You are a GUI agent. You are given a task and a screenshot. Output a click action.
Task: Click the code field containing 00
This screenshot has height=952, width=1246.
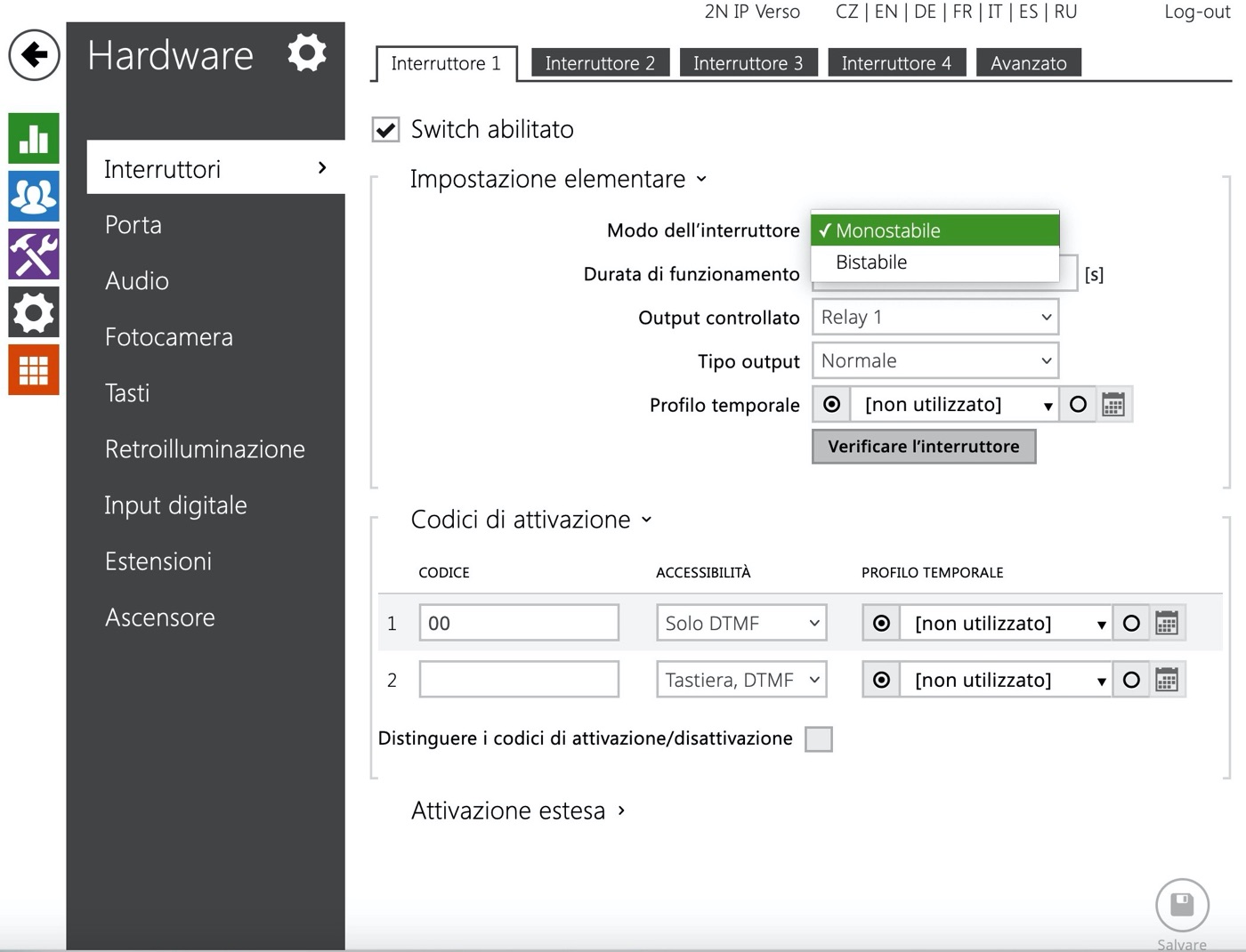click(519, 624)
